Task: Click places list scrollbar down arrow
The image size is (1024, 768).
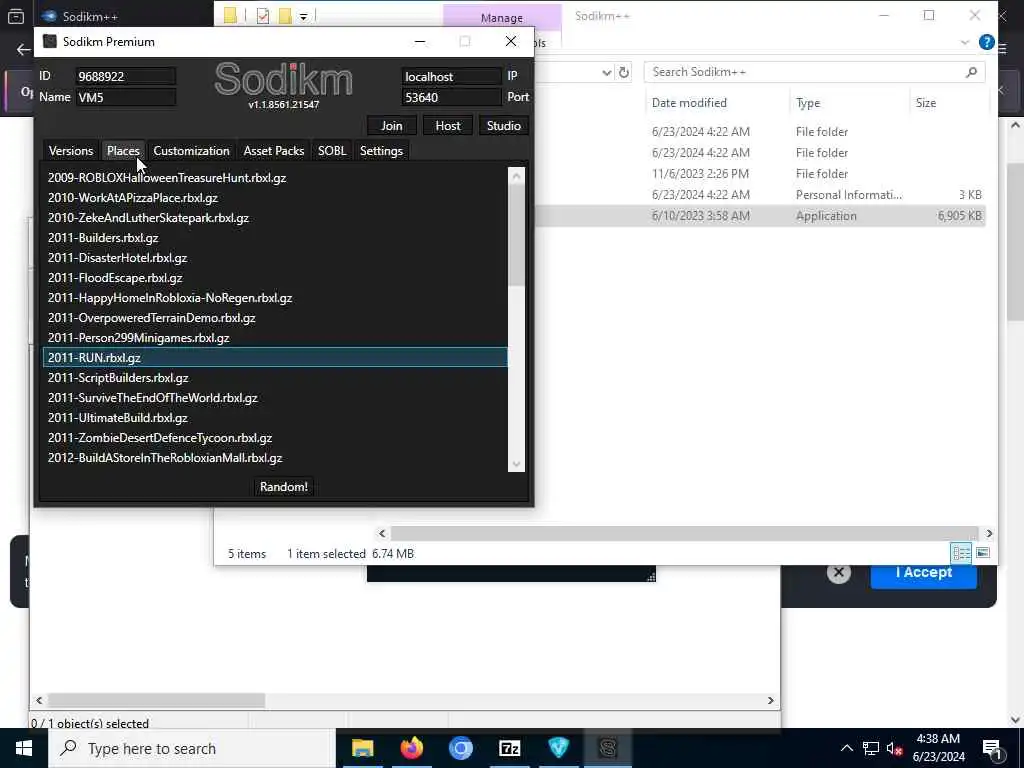Action: [x=516, y=464]
